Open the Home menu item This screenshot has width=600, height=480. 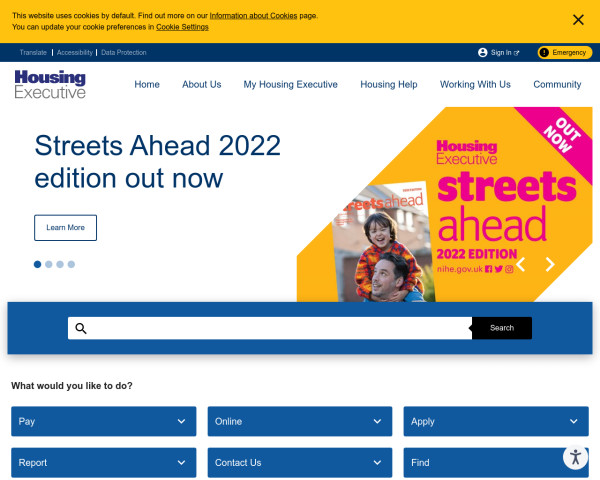point(147,84)
